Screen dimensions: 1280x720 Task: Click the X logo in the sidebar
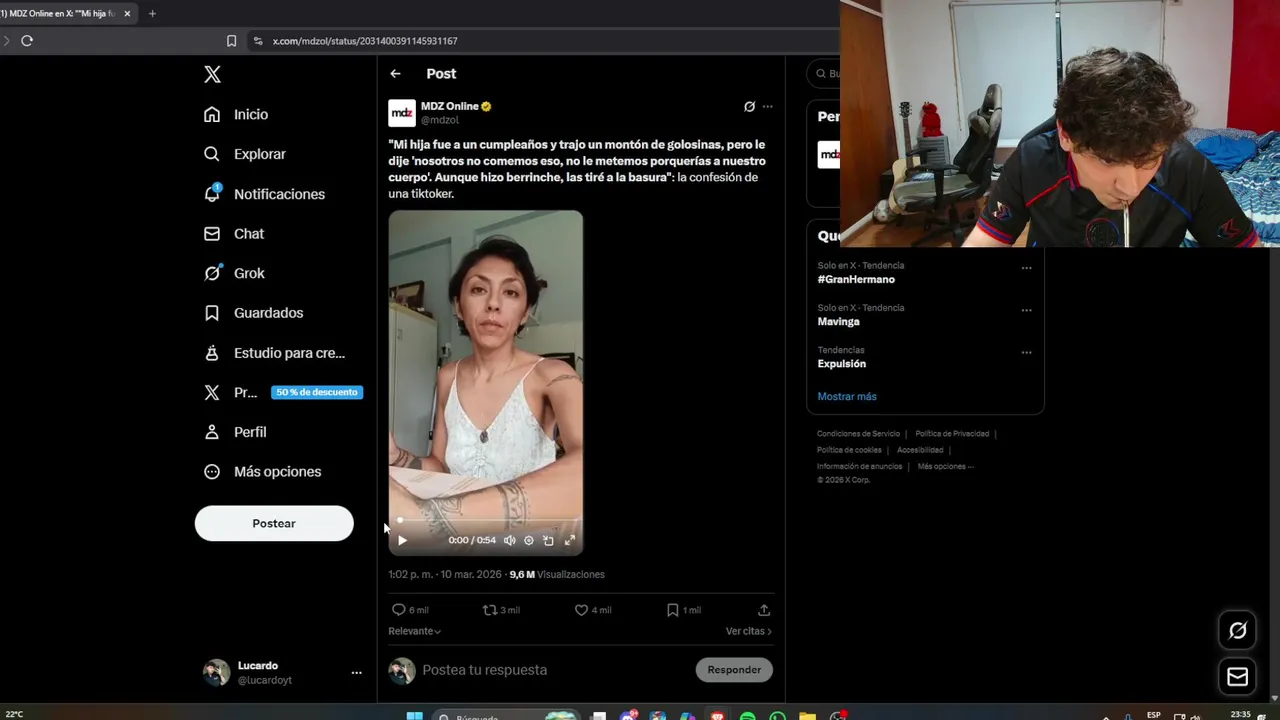tap(212, 74)
